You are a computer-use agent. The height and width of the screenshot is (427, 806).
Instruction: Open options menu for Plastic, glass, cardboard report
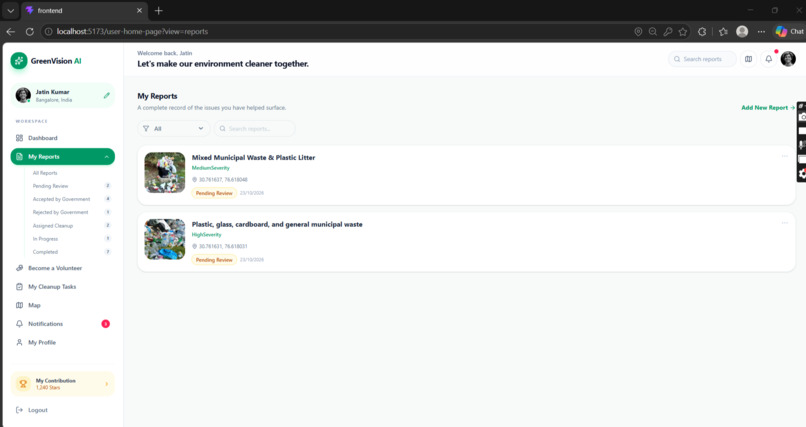(x=784, y=222)
